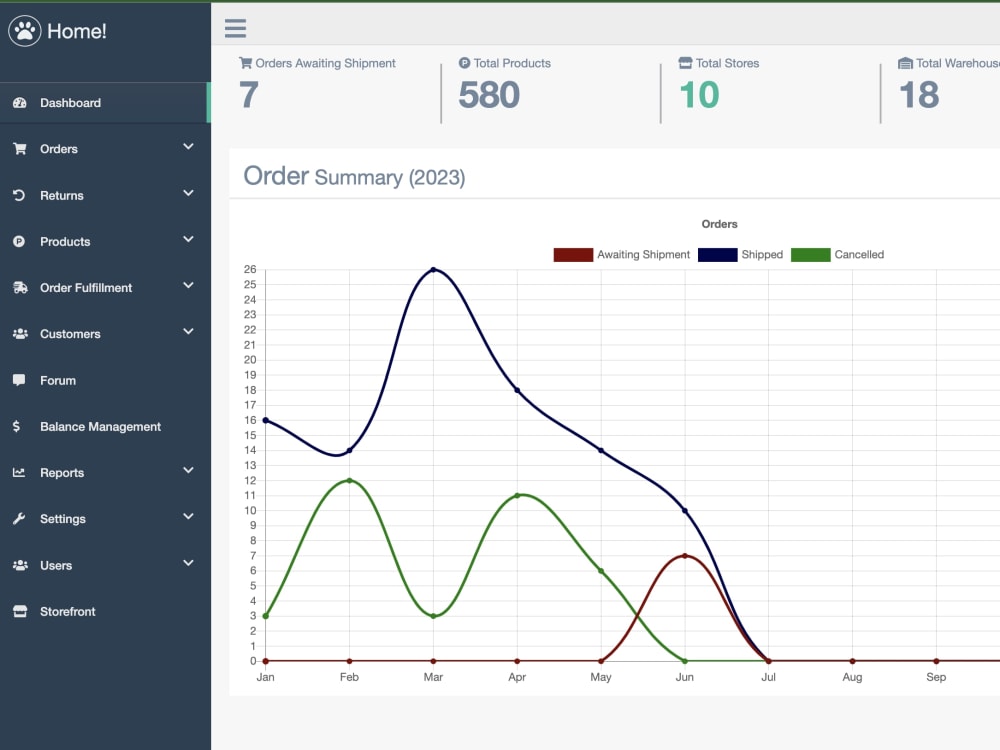Click the Order Fulfillment truck icon
The width and height of the screenshot is (1000, 750).
pyautogui.click(x=20, y=288)
